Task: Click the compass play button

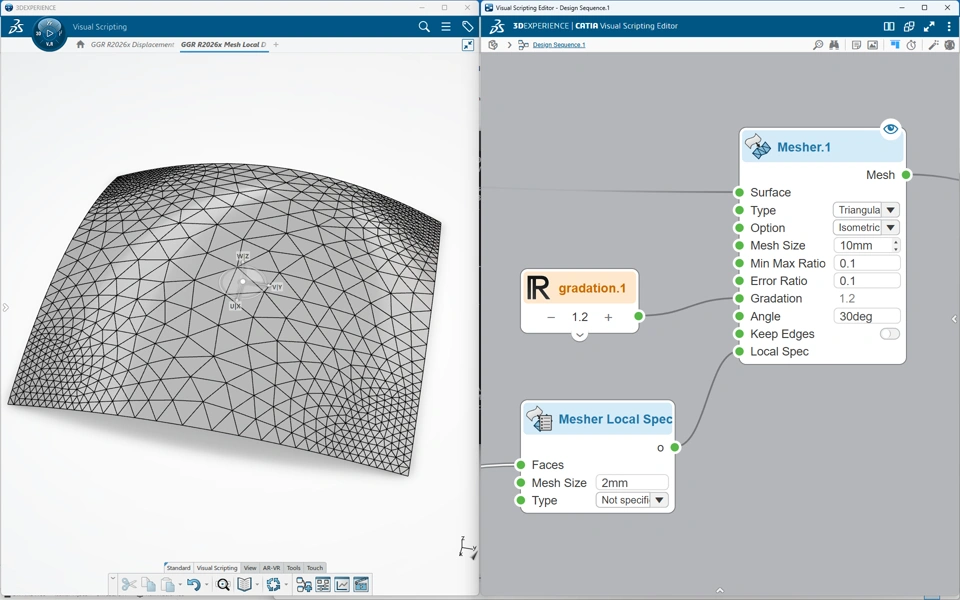Action: 49,33
